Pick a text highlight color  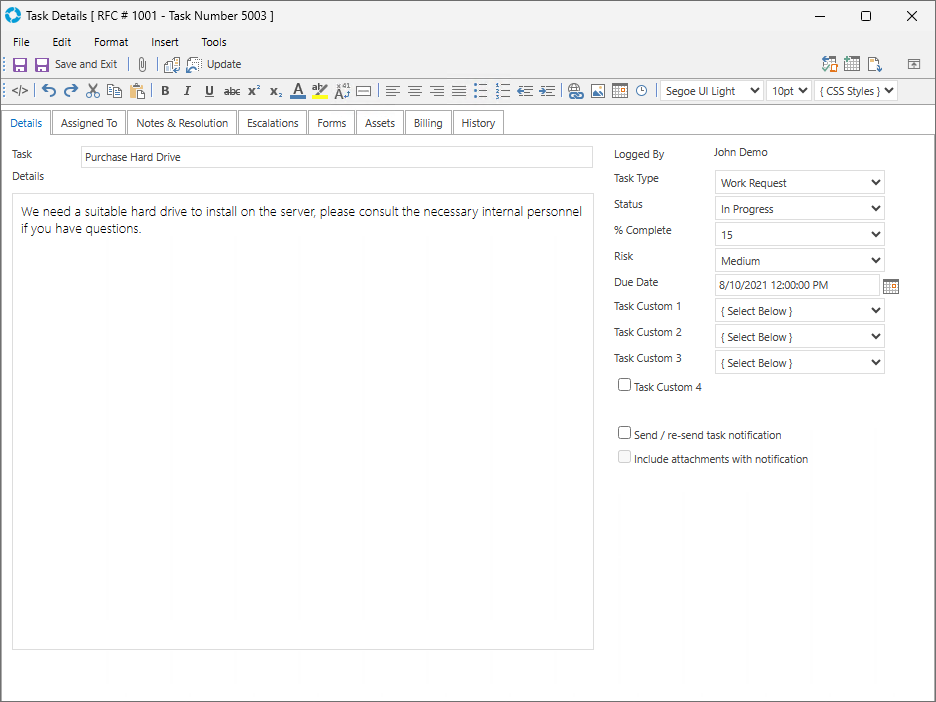click(x=320, y=91)
